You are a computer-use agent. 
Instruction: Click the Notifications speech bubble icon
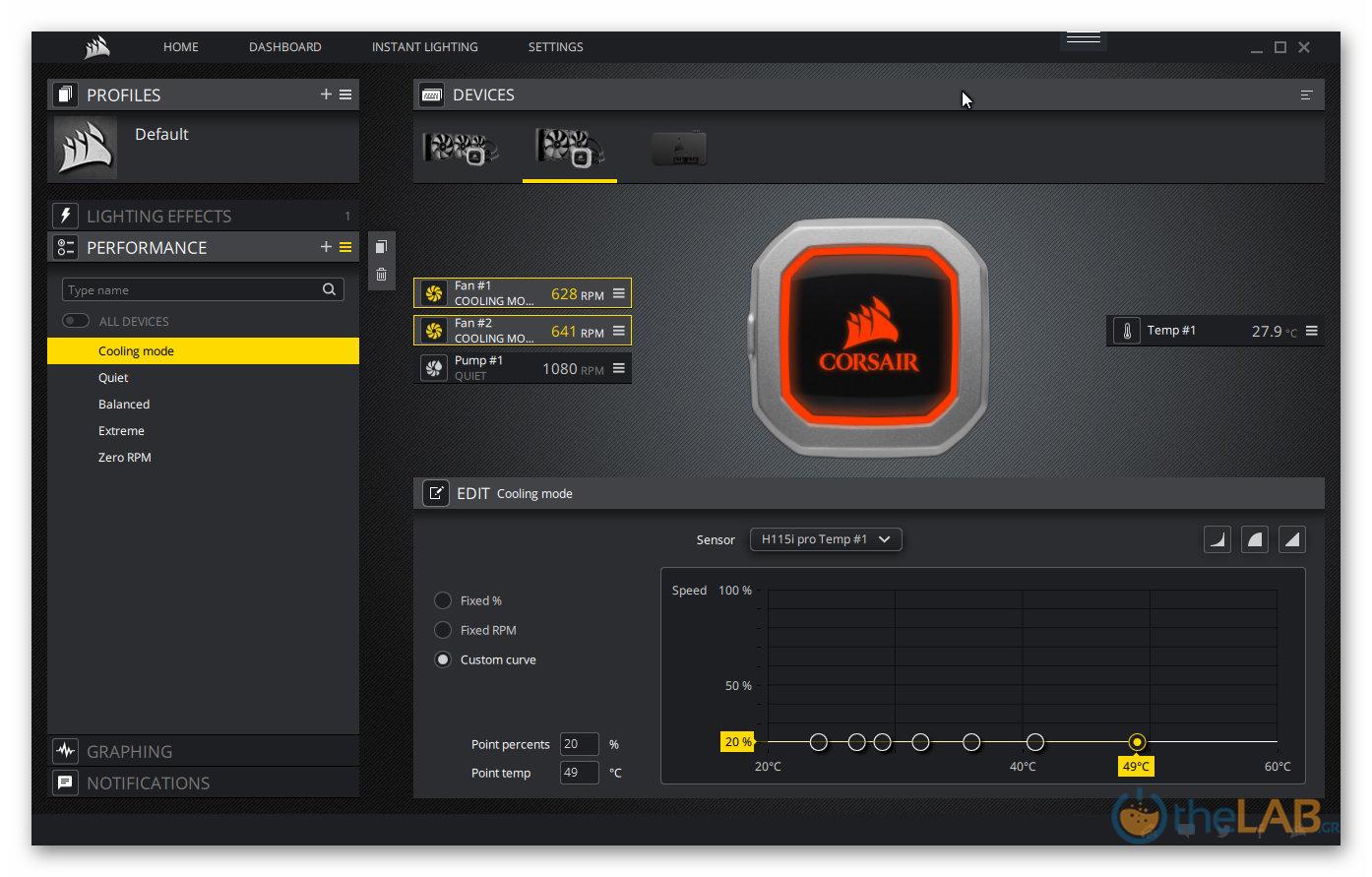(x=65, y=783)
